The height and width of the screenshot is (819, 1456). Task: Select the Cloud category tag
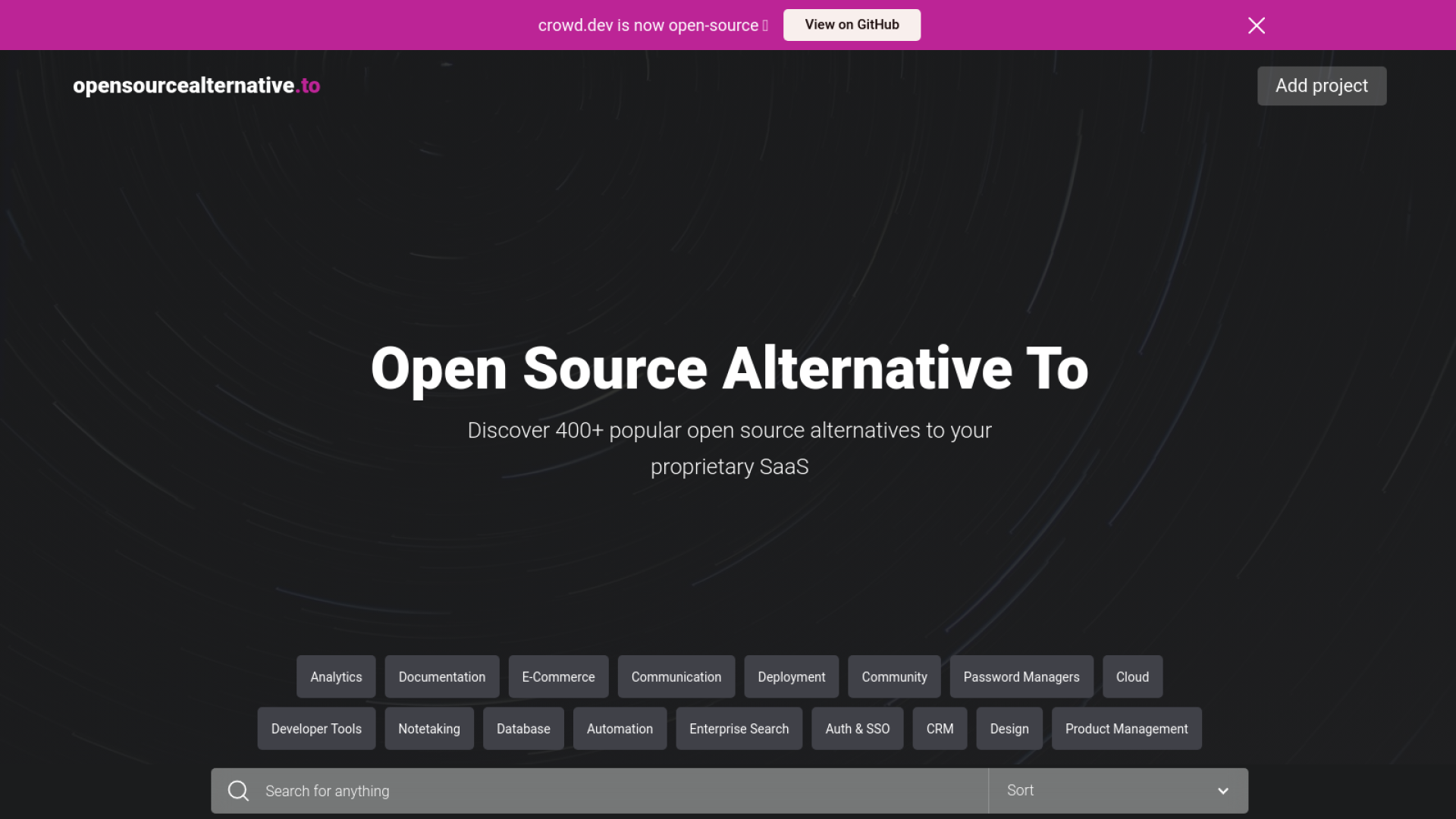click(1132, 676)
